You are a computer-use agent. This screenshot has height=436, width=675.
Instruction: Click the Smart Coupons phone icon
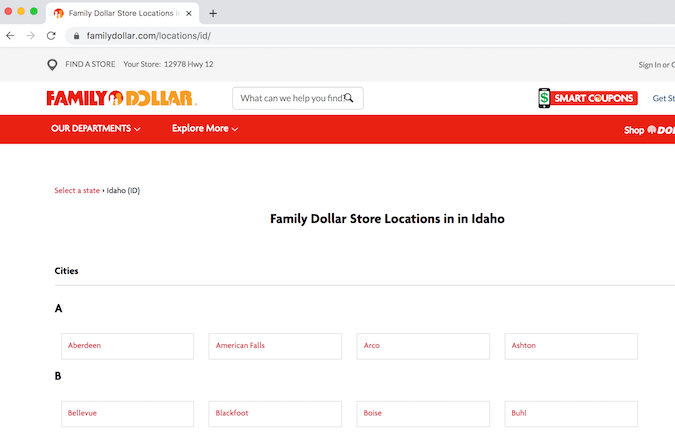(544, 98)
